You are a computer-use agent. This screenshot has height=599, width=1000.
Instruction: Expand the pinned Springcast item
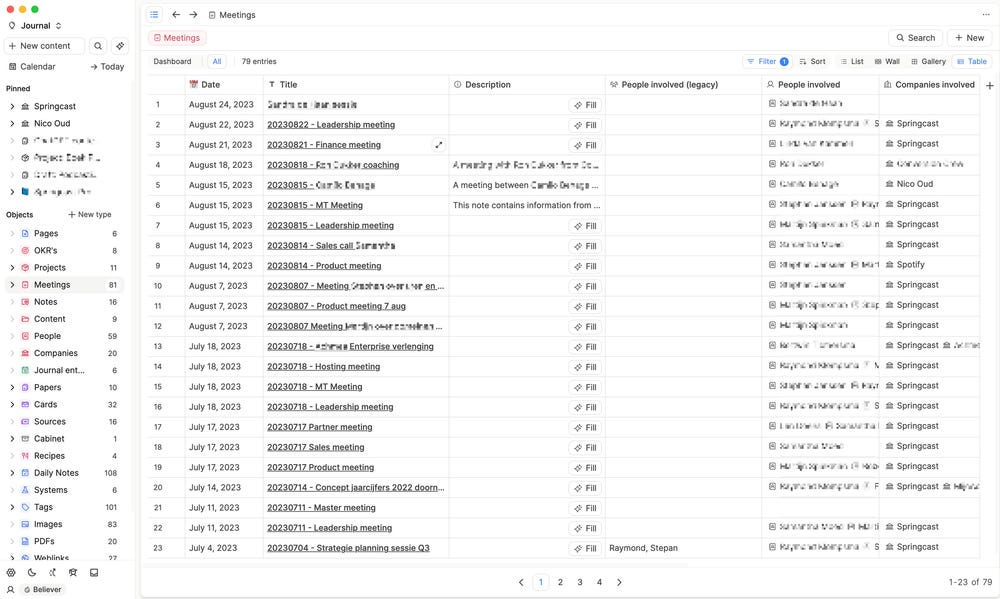(12, 107)
